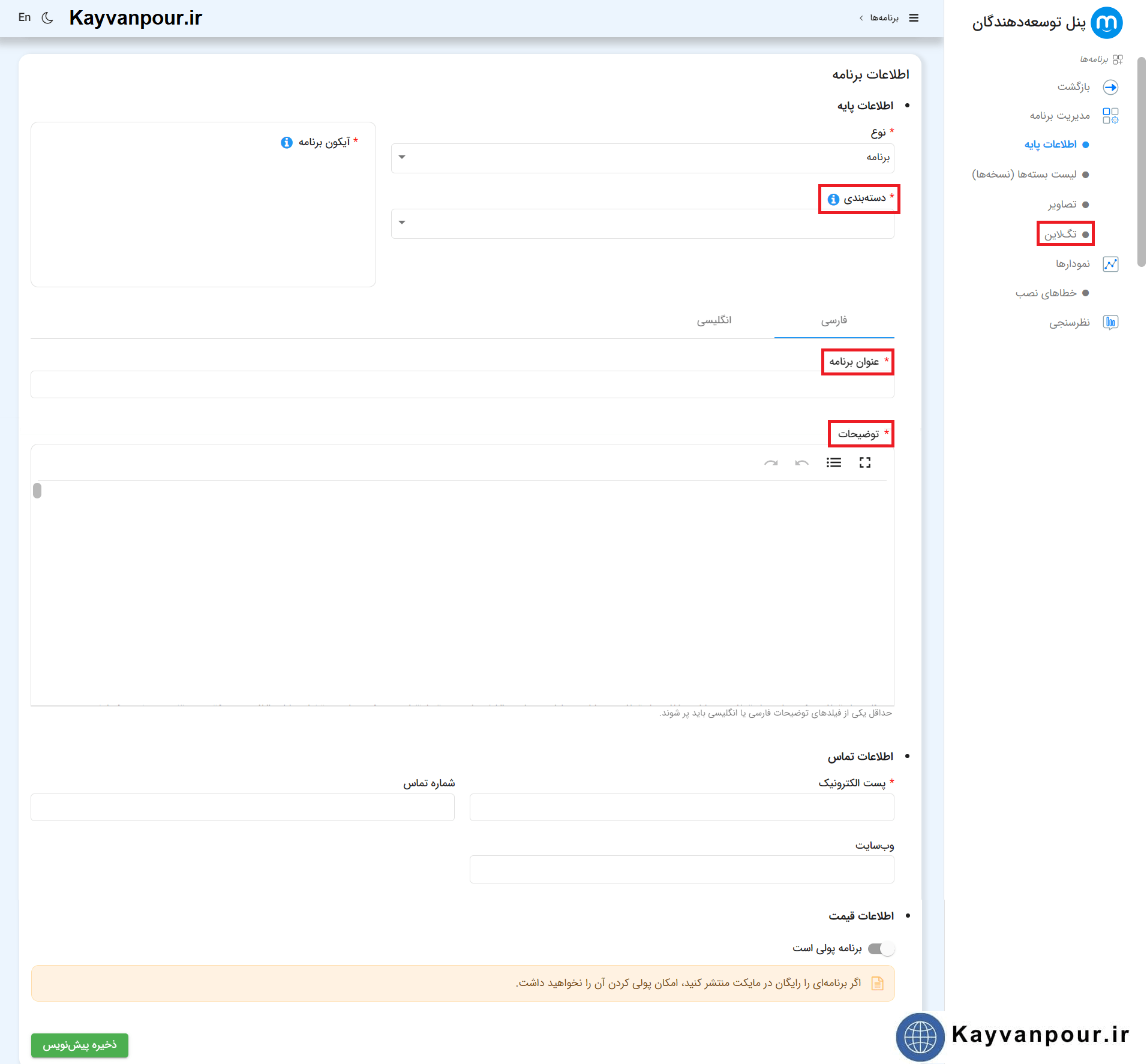This screenshot has height=1064, width=1147.
Task: Toggle fullscreen in description editor
Action: [x=864, y=462]
